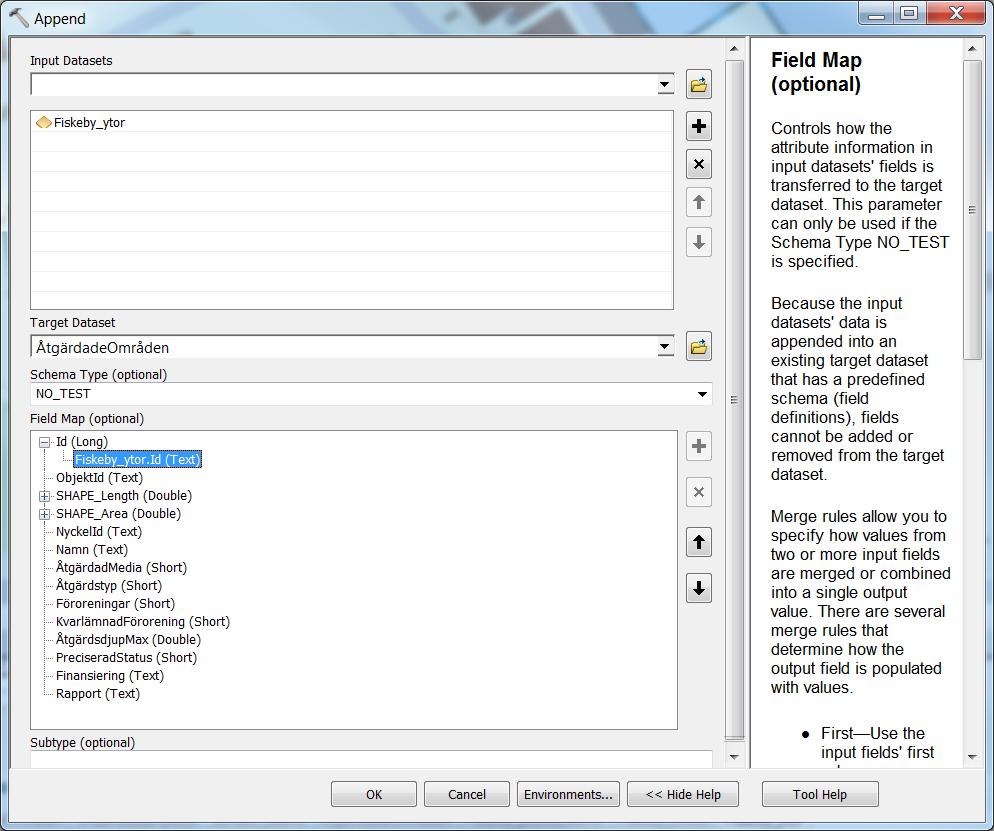The width and height of the screenshot is (994, 831).
Task: Close the Append window
Action: 955,13
